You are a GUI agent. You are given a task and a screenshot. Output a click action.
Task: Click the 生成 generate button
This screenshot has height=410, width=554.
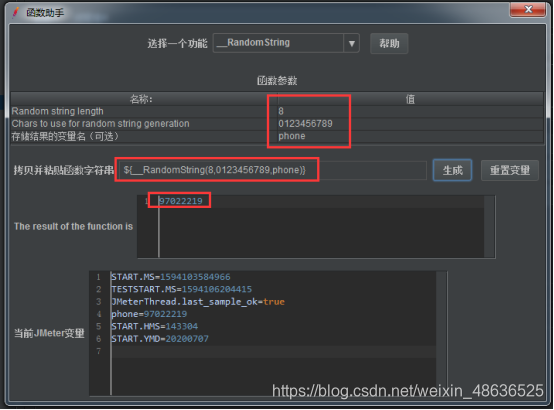452,170
